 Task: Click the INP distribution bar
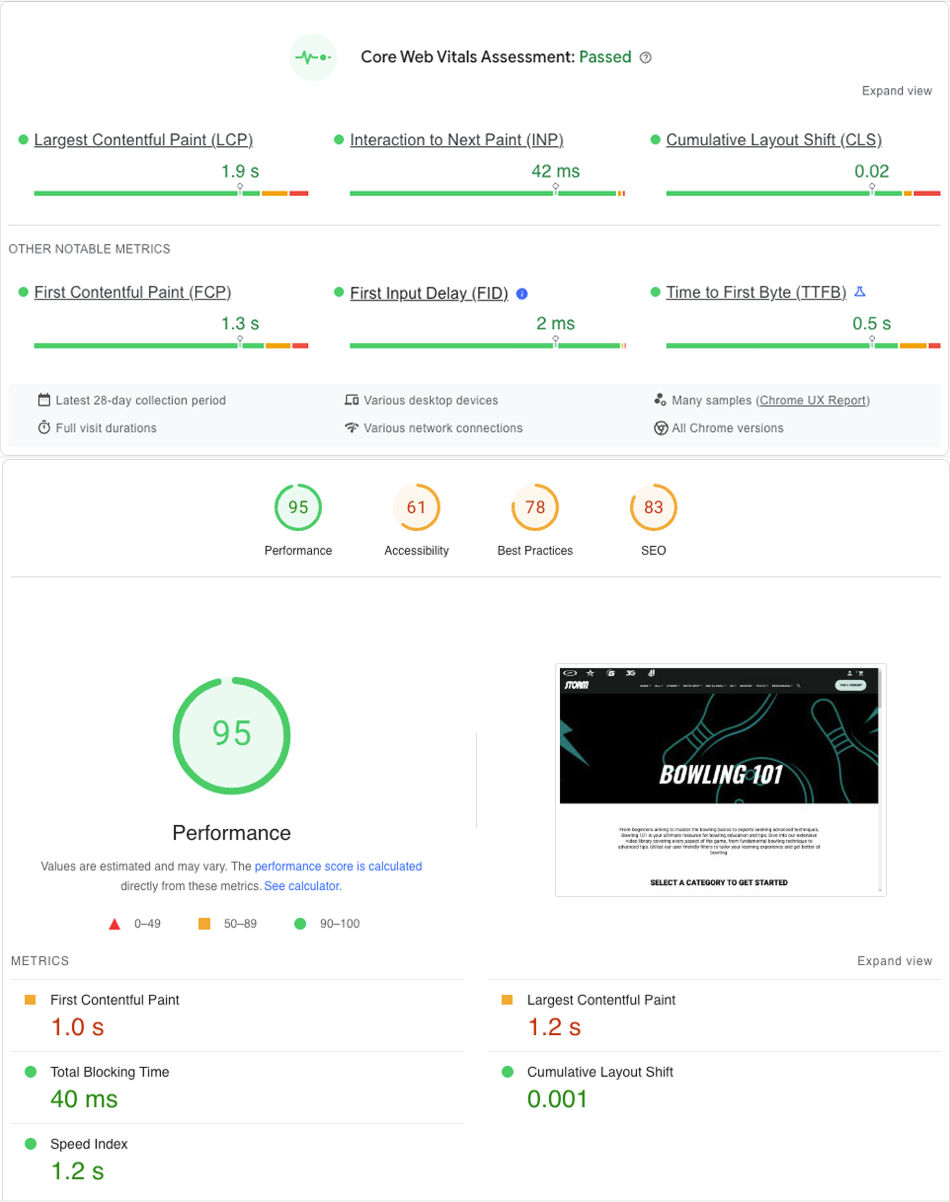(x=488, y=193)
